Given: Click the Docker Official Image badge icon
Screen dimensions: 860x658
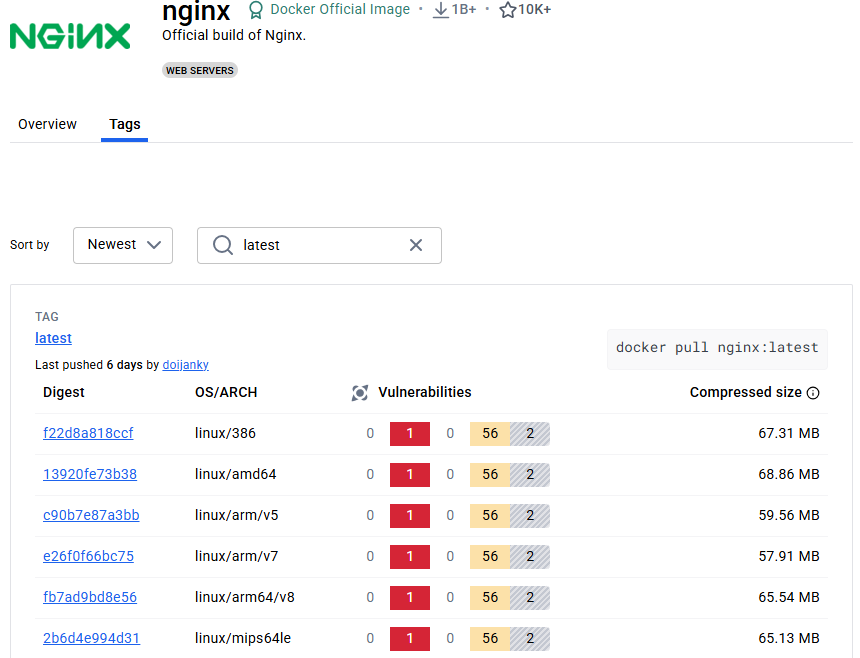Looking at the screenshot, I should click(x=256, y=10).
